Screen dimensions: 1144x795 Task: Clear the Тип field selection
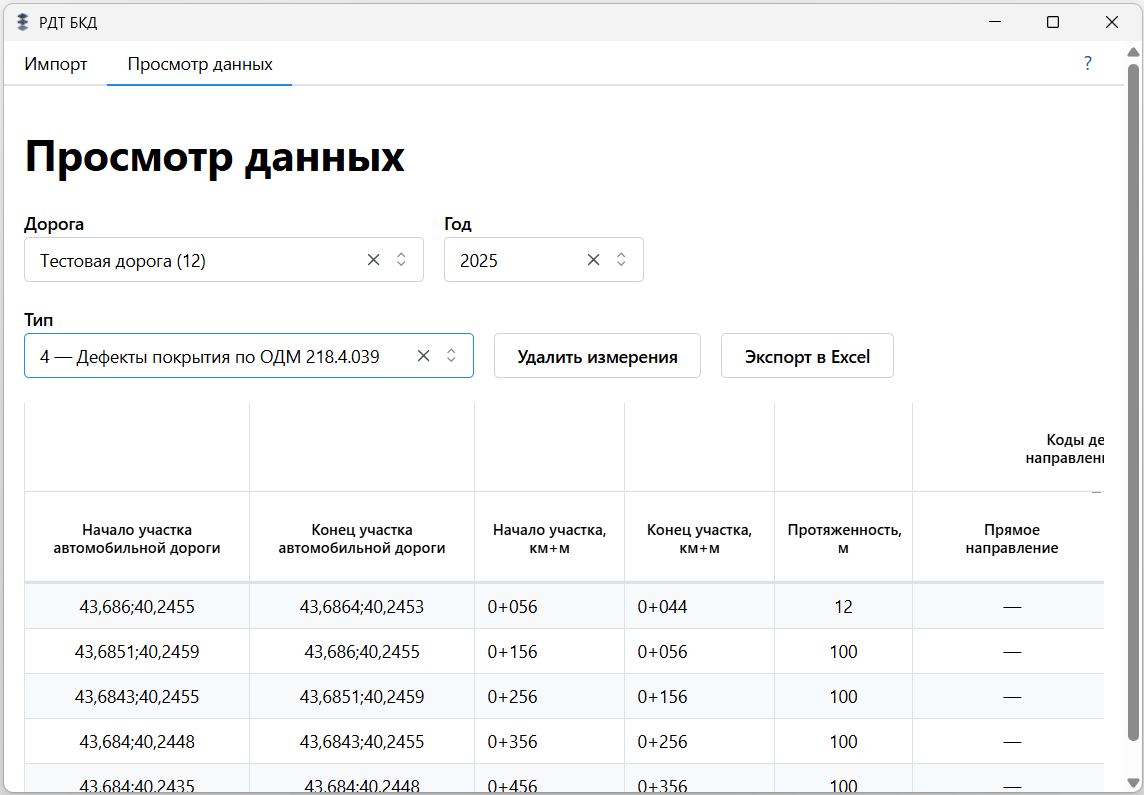(423, 356)
